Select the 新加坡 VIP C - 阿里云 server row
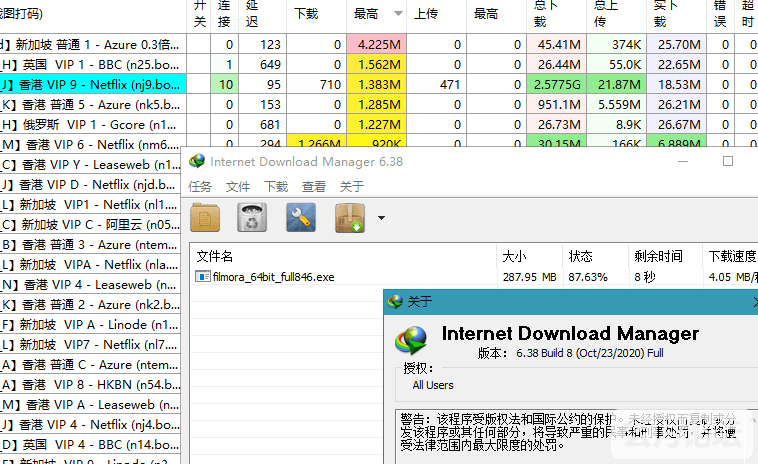Screen dimensions: 758x464 click(x=90, y=225)
